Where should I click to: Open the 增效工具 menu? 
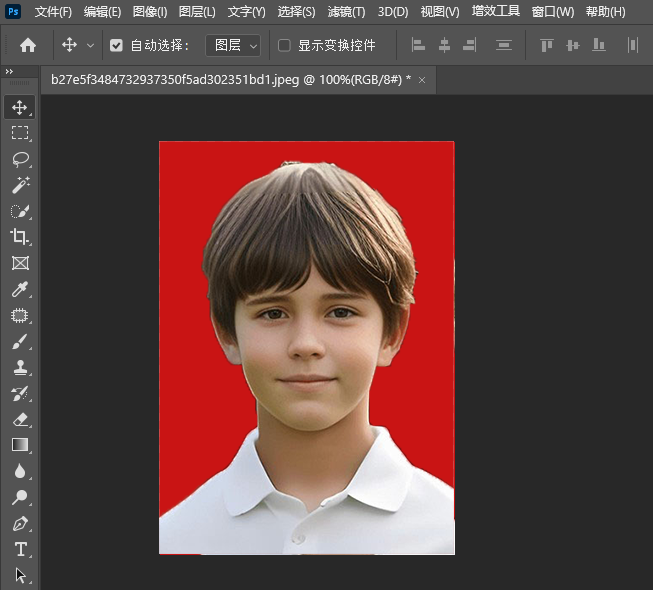tap(496, 11)
